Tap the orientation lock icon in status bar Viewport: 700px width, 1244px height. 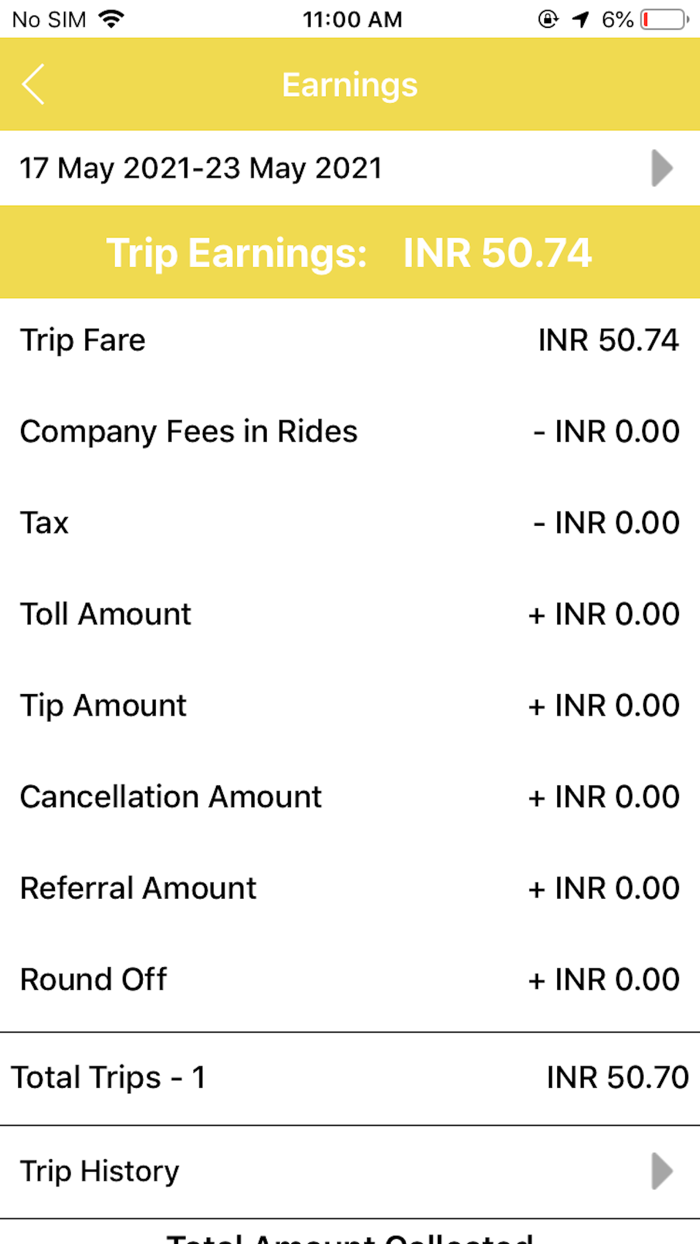(546, 17)
